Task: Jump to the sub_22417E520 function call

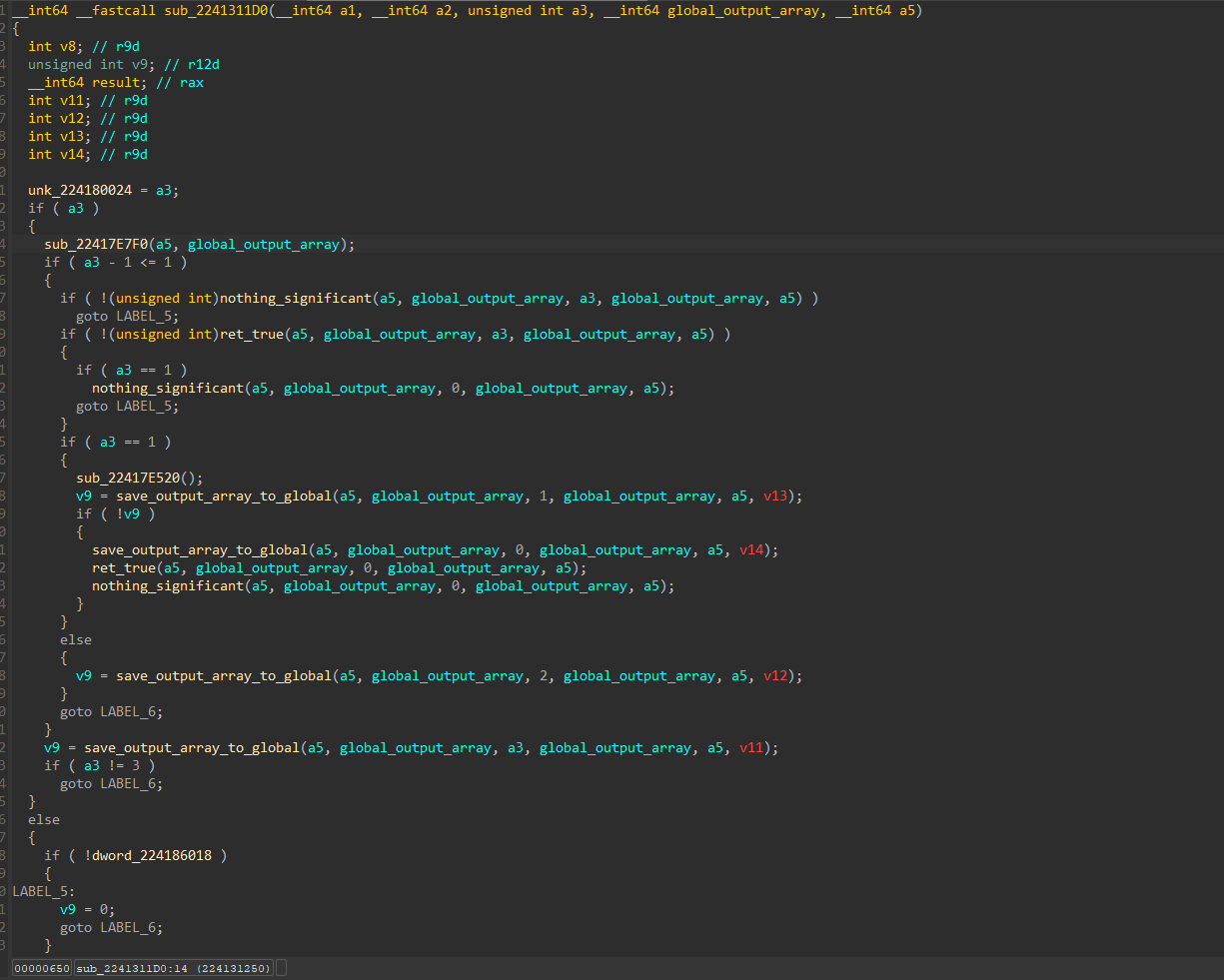Action: tap(128, 478)
